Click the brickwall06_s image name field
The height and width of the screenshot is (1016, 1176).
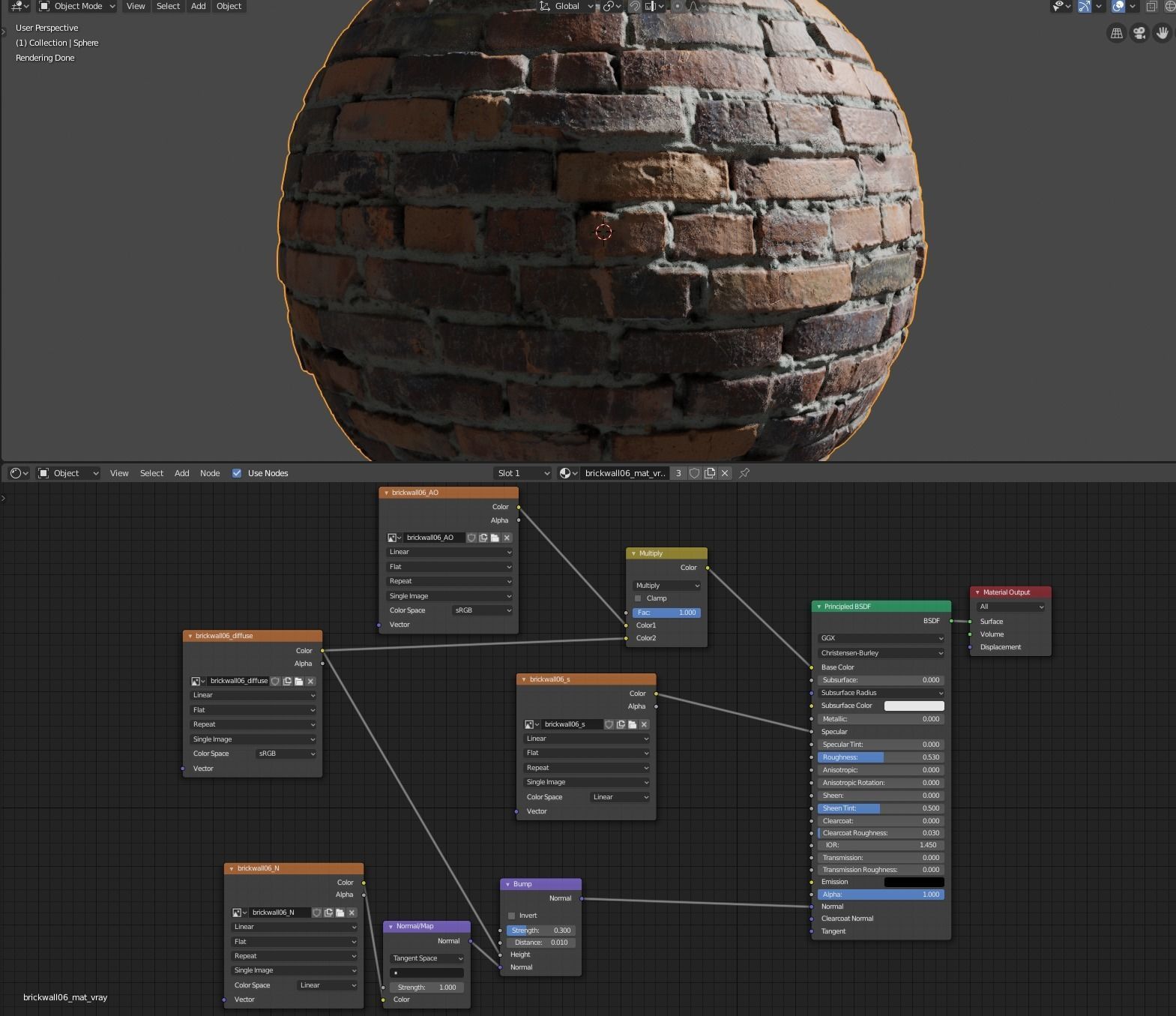coord(573,724)
